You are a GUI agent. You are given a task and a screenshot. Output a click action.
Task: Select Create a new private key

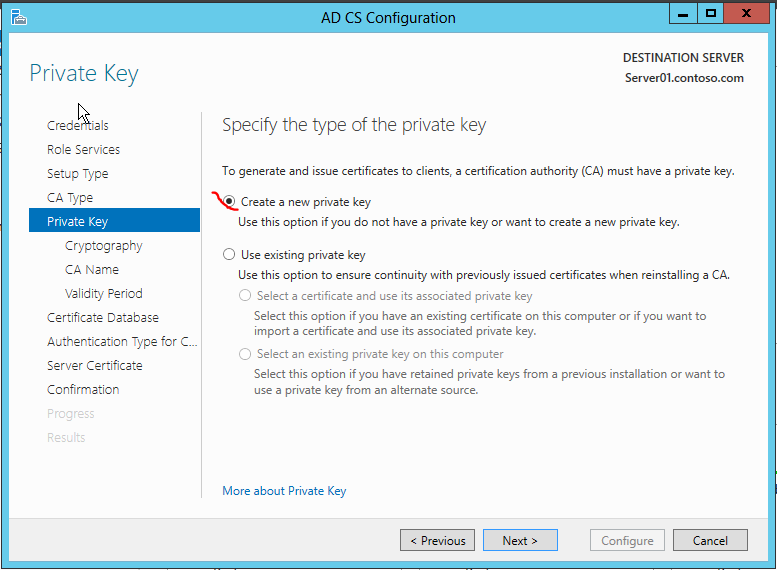tap(230, 202)
